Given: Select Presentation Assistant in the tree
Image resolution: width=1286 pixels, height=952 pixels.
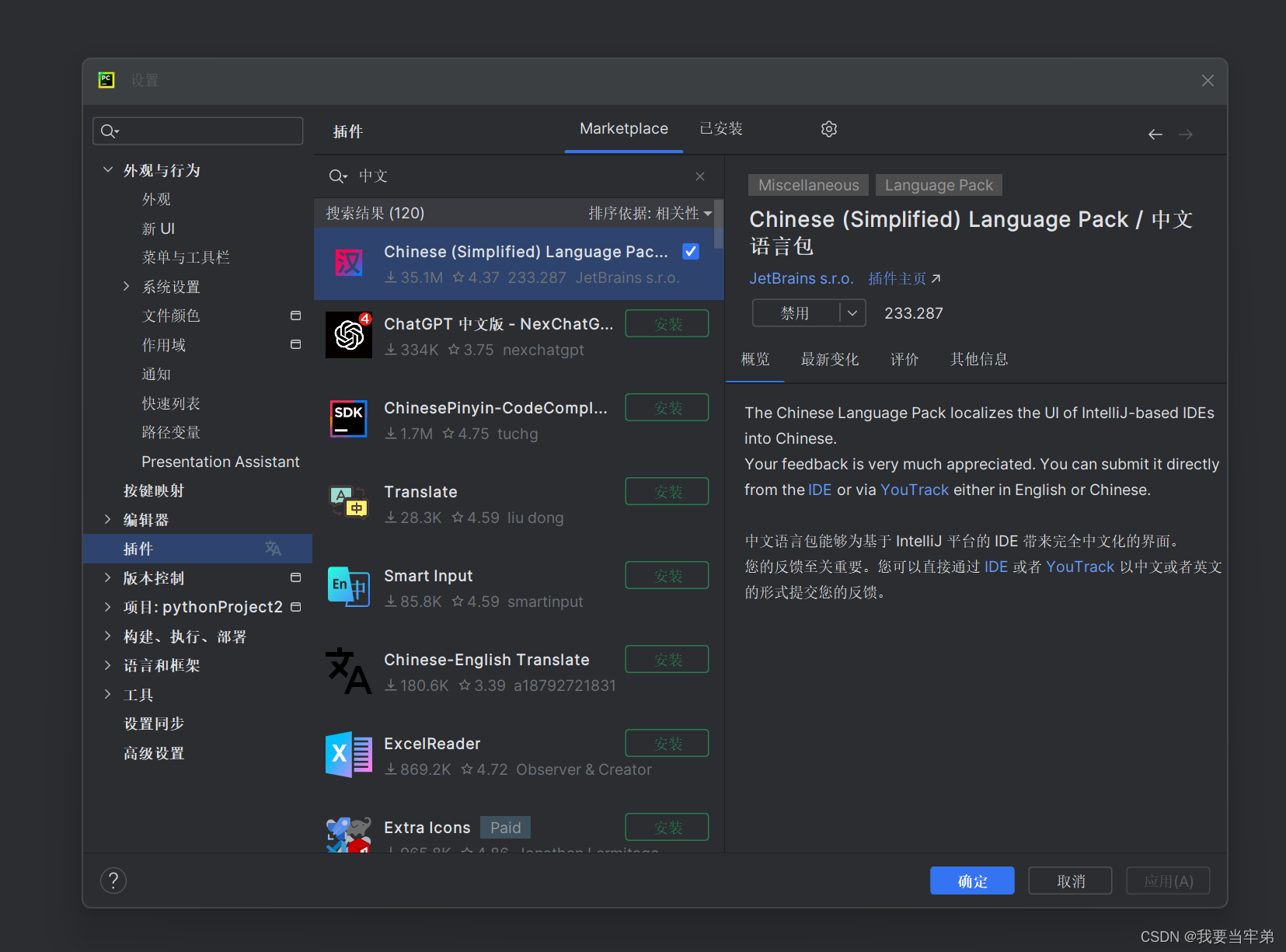Looking at the screenshot, I should [x=220, y=462].
